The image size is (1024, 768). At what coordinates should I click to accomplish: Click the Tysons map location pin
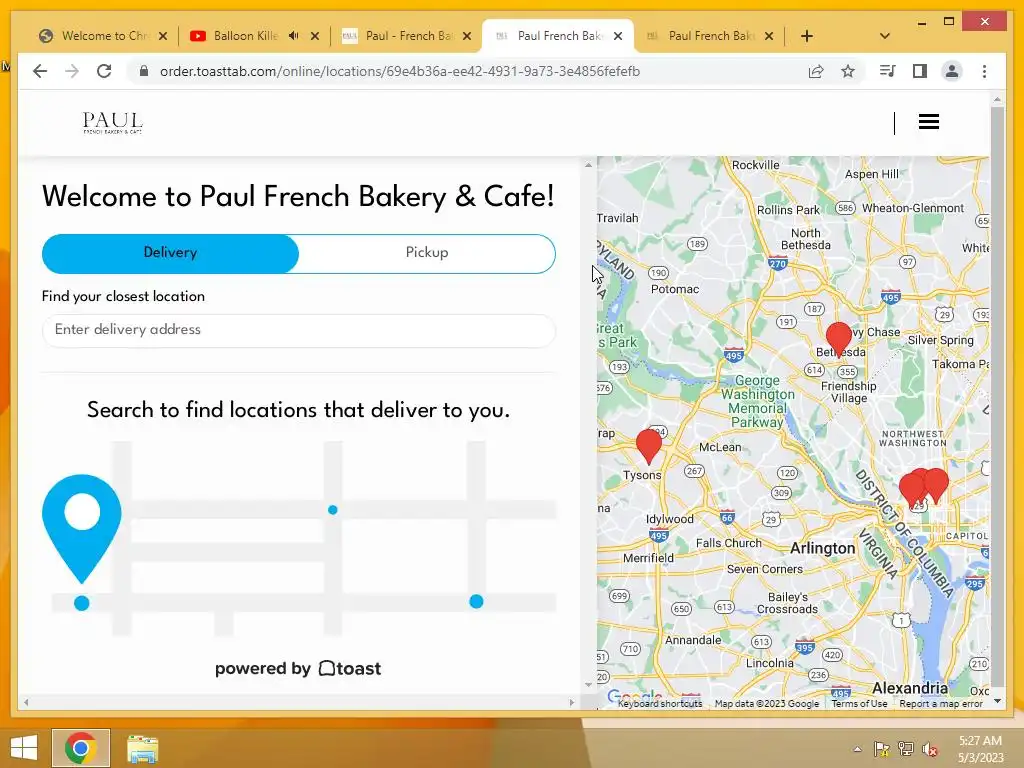pyautogui.click(x=648, y=446)
